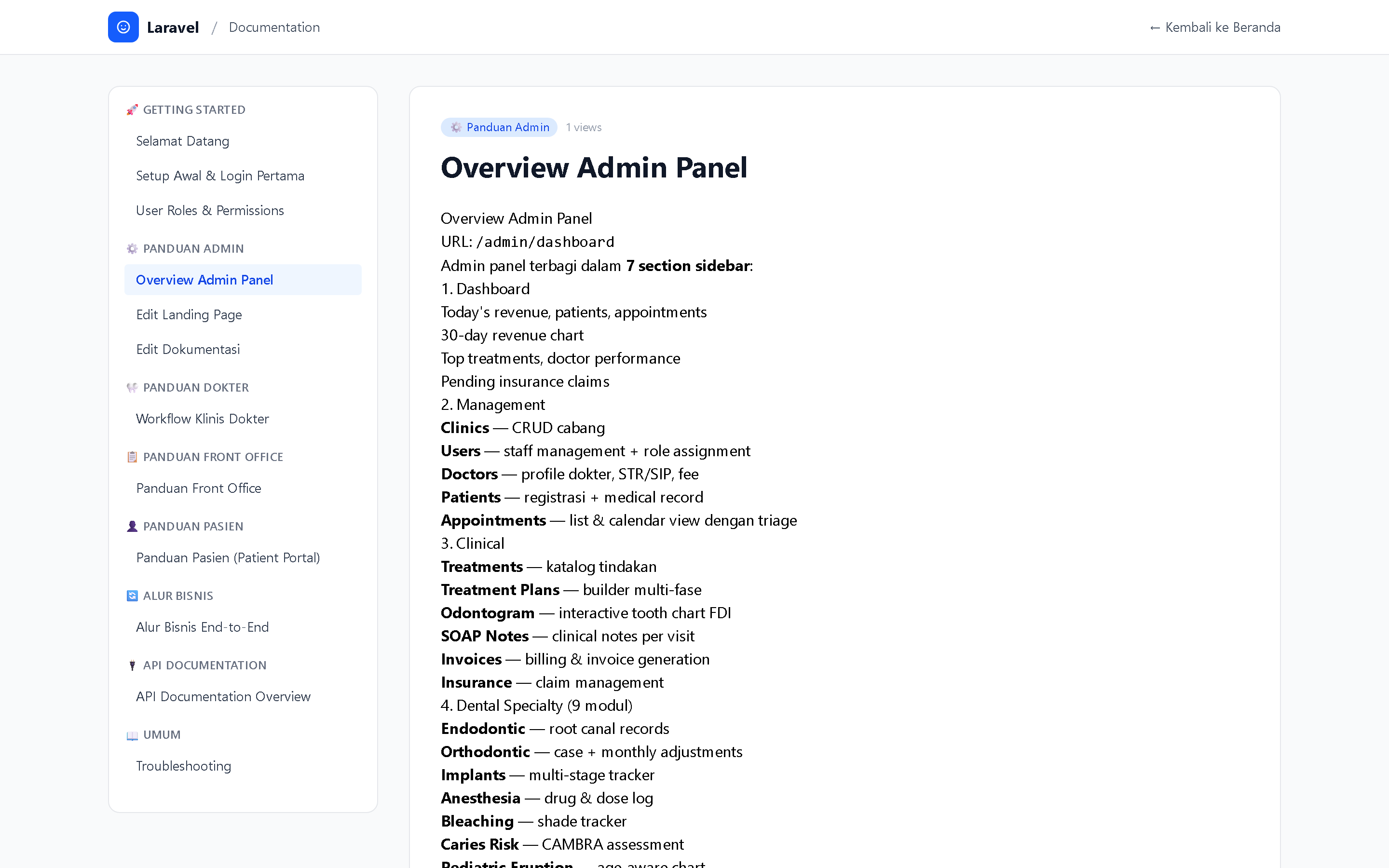Go to User Roles & Permissions

click(243, 211)
